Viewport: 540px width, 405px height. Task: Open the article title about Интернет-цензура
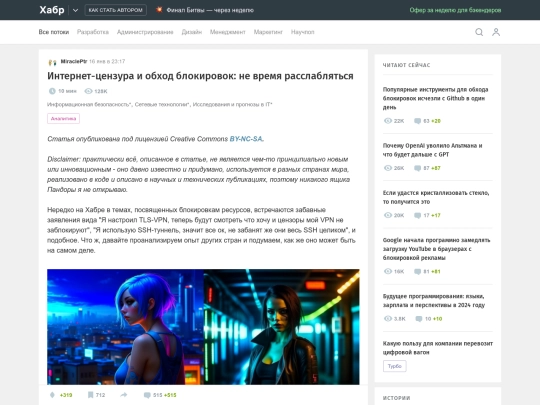tap(200, 76)
